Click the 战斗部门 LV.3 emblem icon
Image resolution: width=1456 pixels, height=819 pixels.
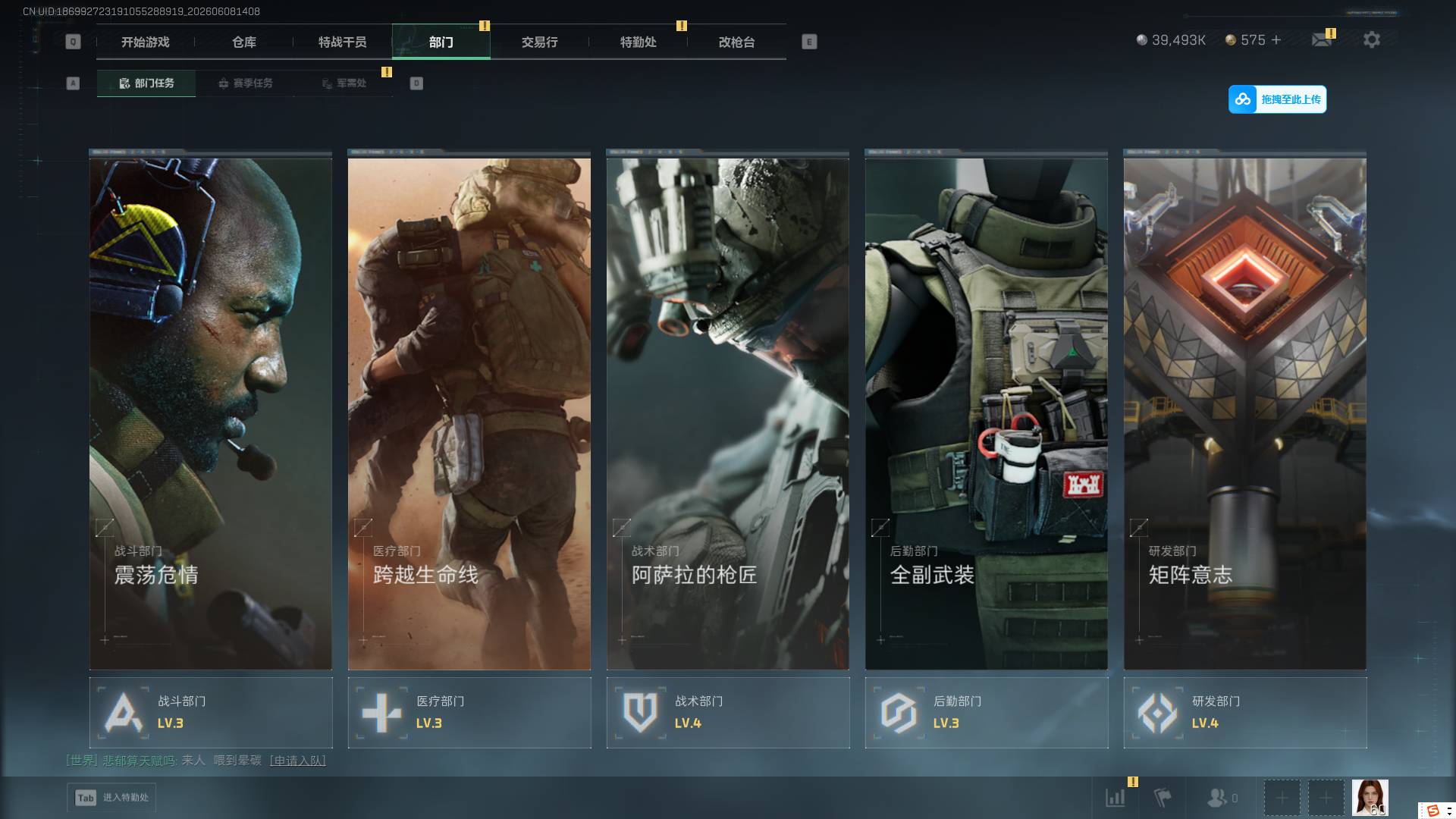click(x=123, y=713)
